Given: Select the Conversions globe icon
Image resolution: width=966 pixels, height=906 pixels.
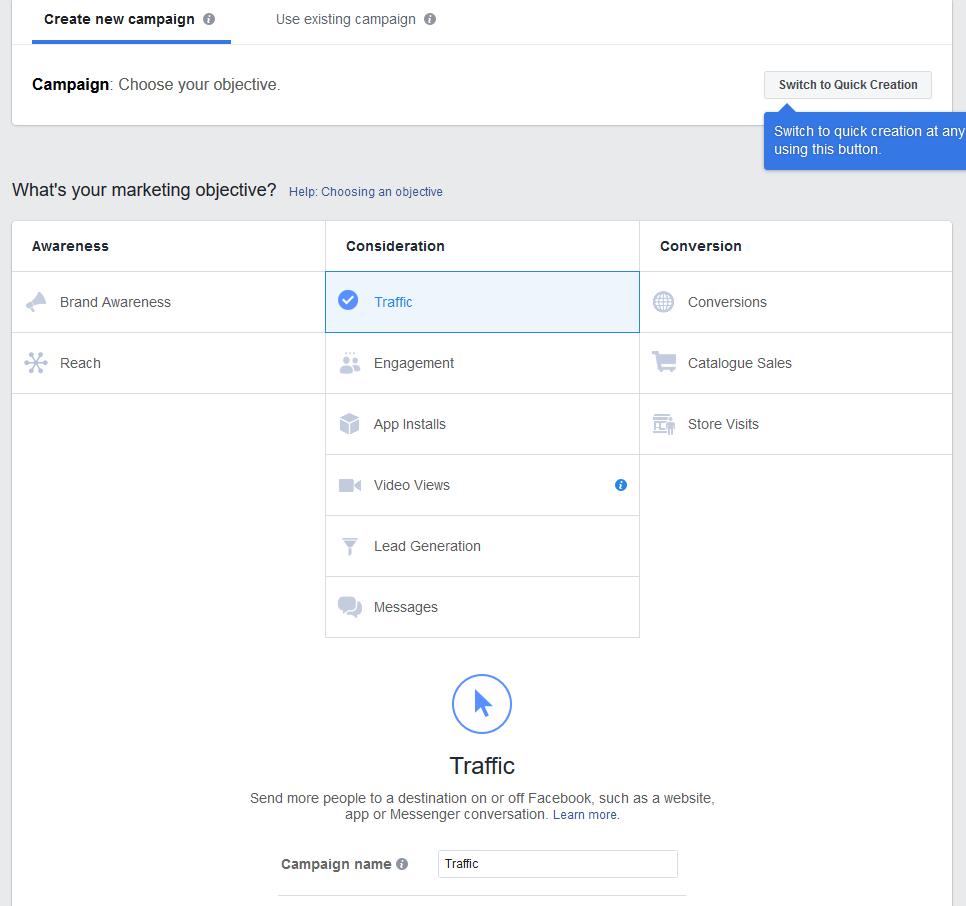Looking at the screenshot, I should tap(663, 301).
